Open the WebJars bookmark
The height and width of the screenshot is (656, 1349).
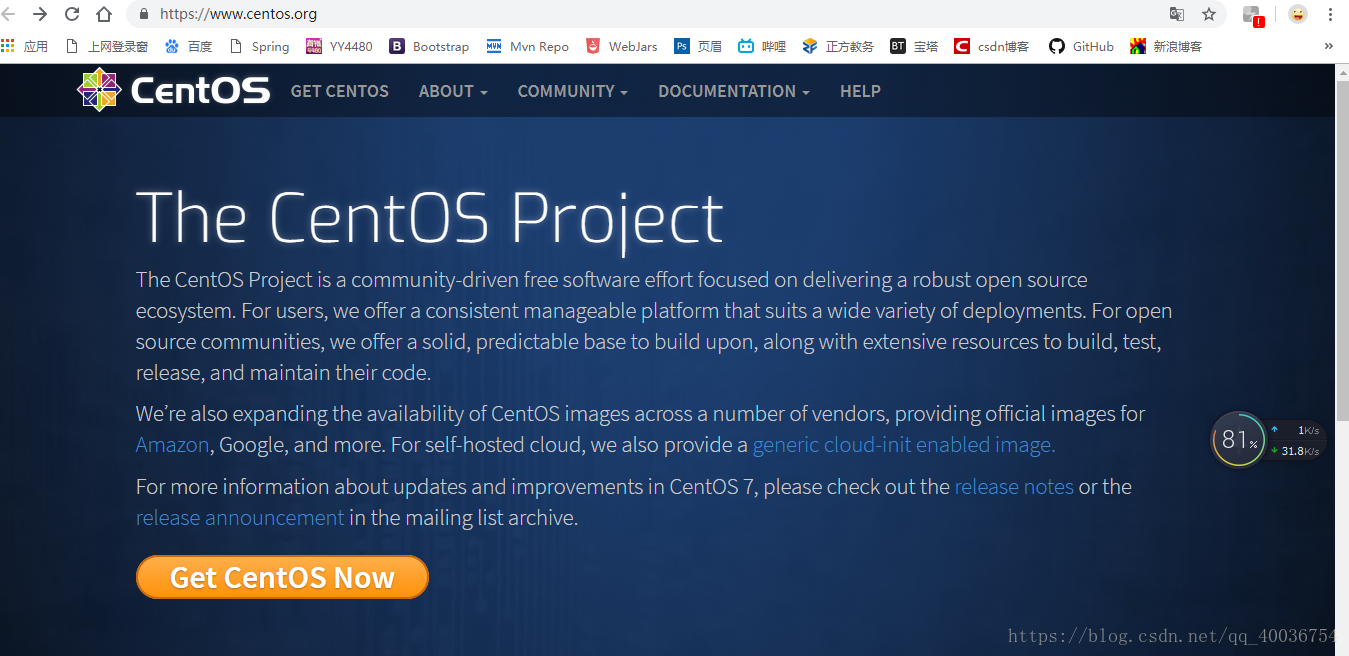pos(622,46)
